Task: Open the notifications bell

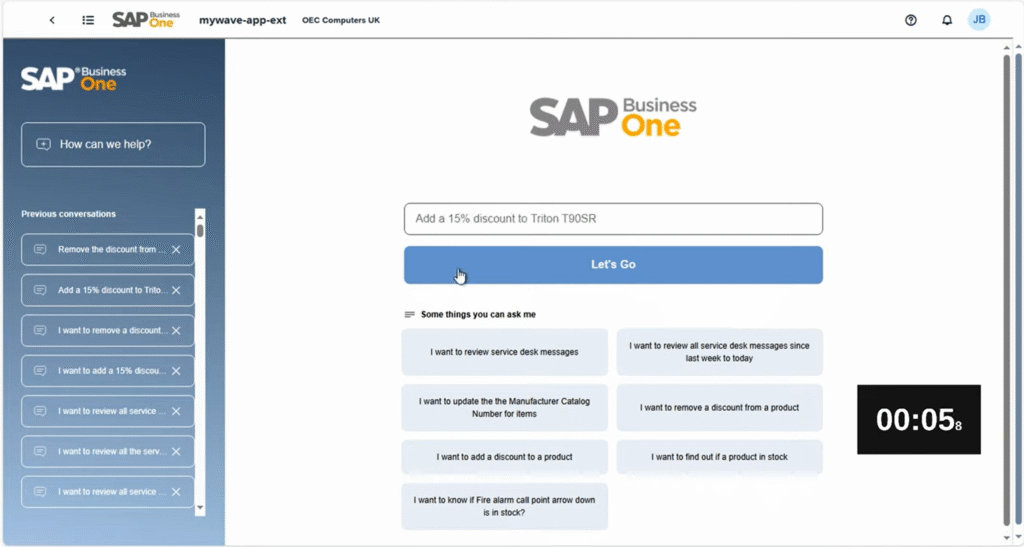Action: click(x=947, y=20)
